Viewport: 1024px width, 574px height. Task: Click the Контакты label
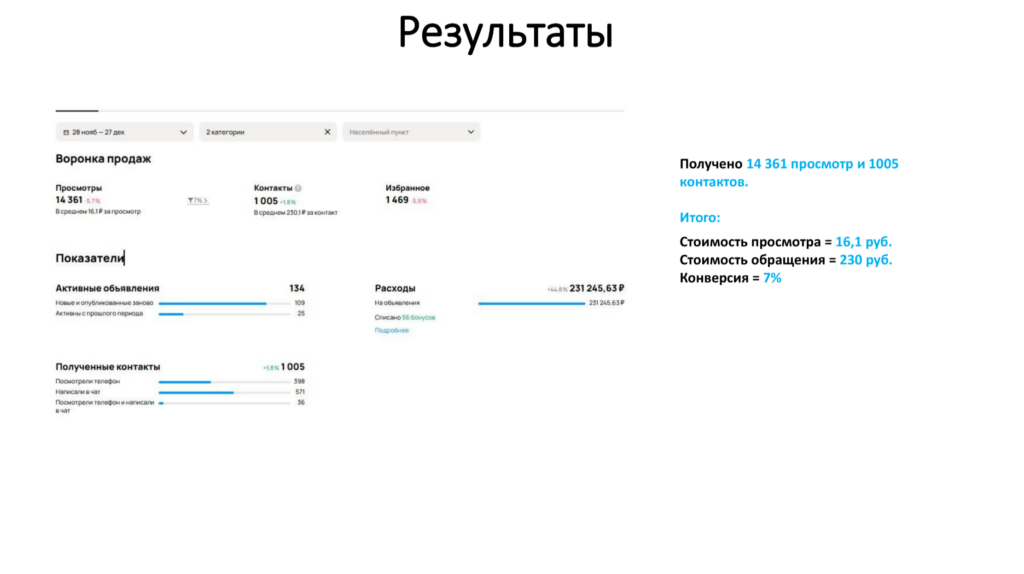pyautogui.click(x=273, y=188)
